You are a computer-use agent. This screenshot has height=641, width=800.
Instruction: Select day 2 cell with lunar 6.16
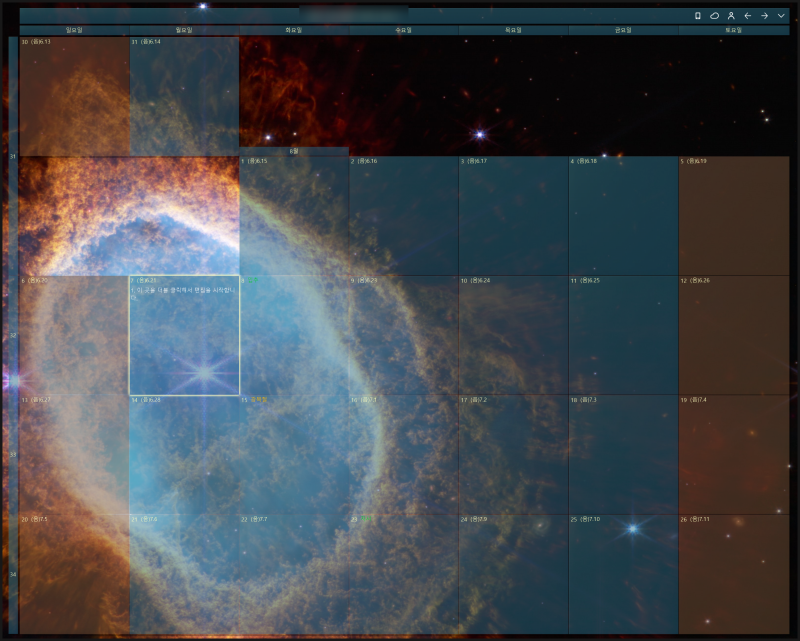(404, 216)
